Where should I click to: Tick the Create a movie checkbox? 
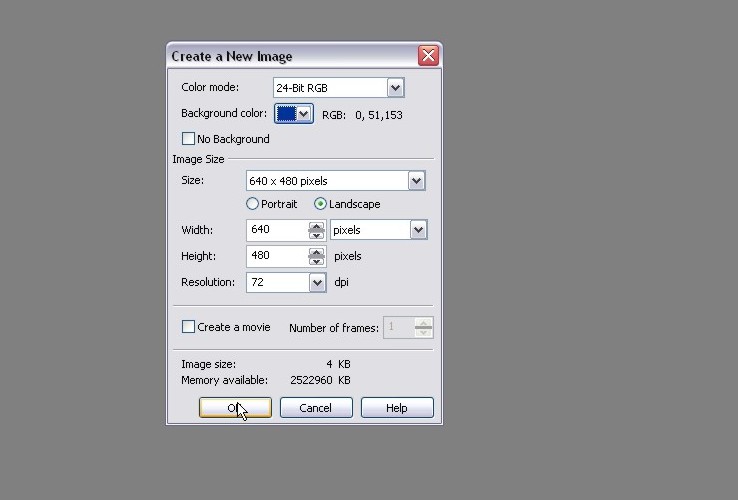(x=188, y=327)
